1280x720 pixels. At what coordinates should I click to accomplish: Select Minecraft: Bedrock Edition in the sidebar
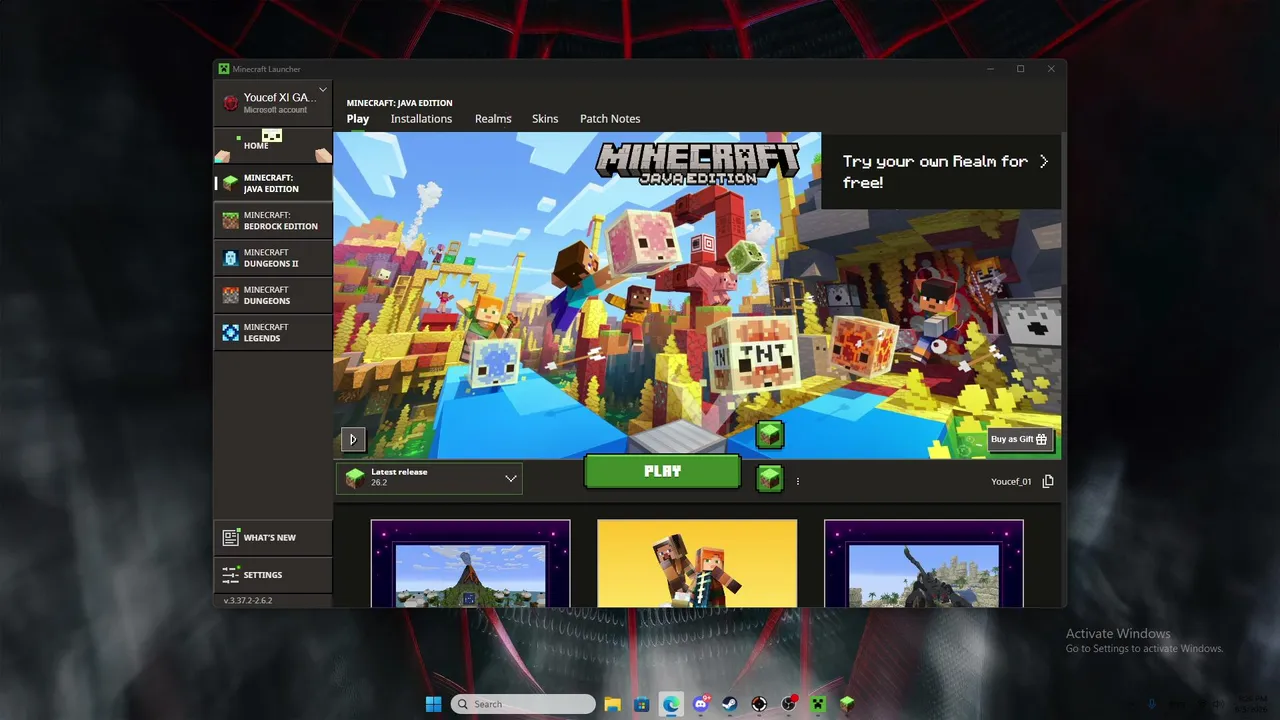(273, 220)
